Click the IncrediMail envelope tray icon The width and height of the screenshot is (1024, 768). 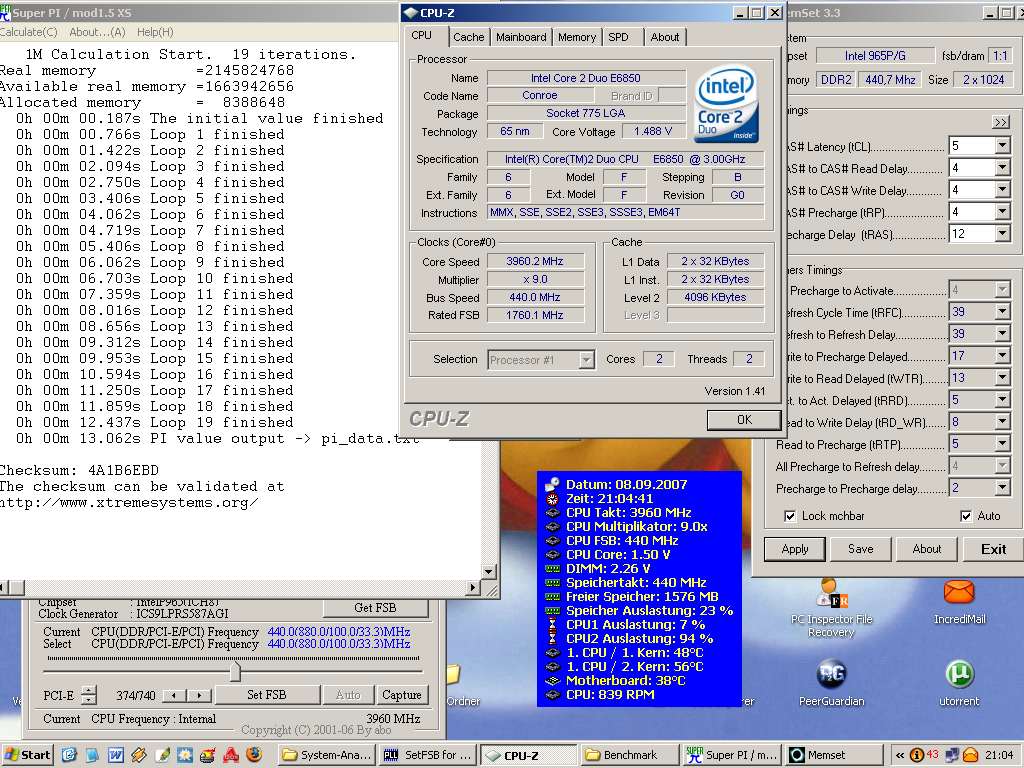pos(970,755)
